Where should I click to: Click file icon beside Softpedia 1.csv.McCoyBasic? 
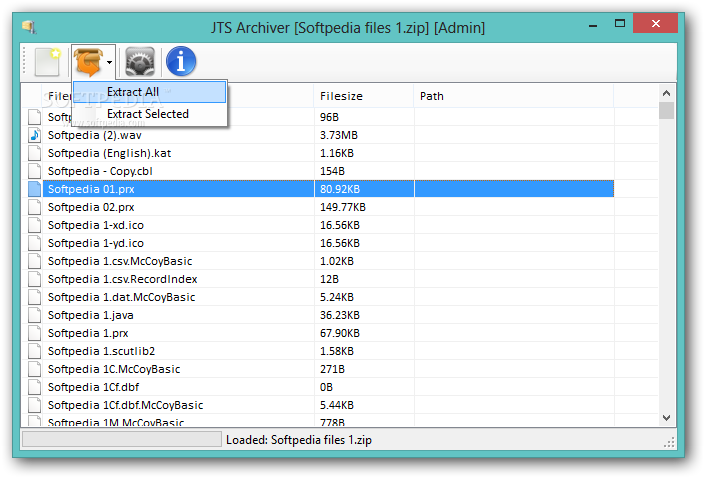tap(35, 261)
